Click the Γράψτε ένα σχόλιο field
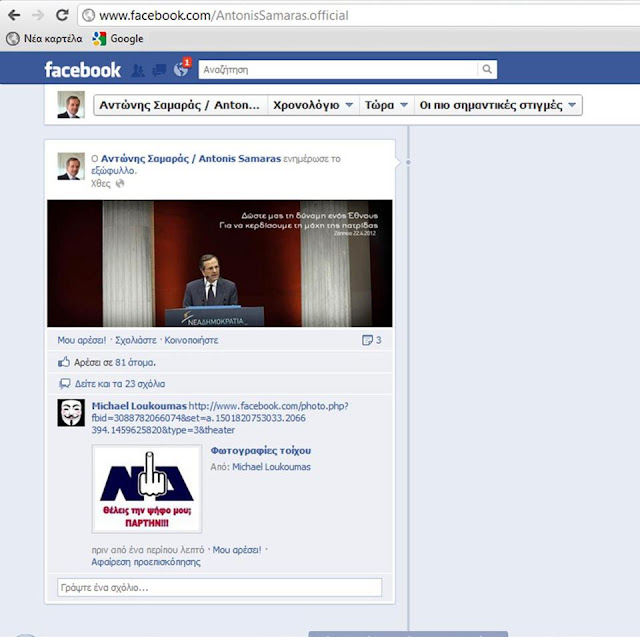 (220, 588)
